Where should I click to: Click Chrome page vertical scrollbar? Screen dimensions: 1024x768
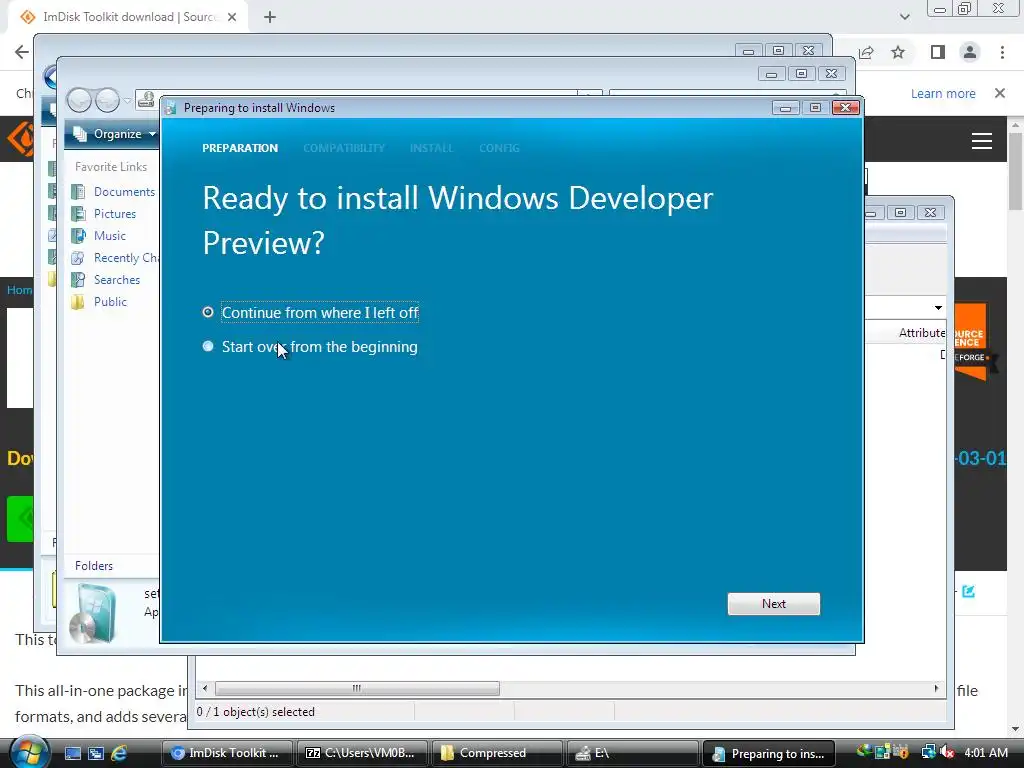coord(1015,171)
